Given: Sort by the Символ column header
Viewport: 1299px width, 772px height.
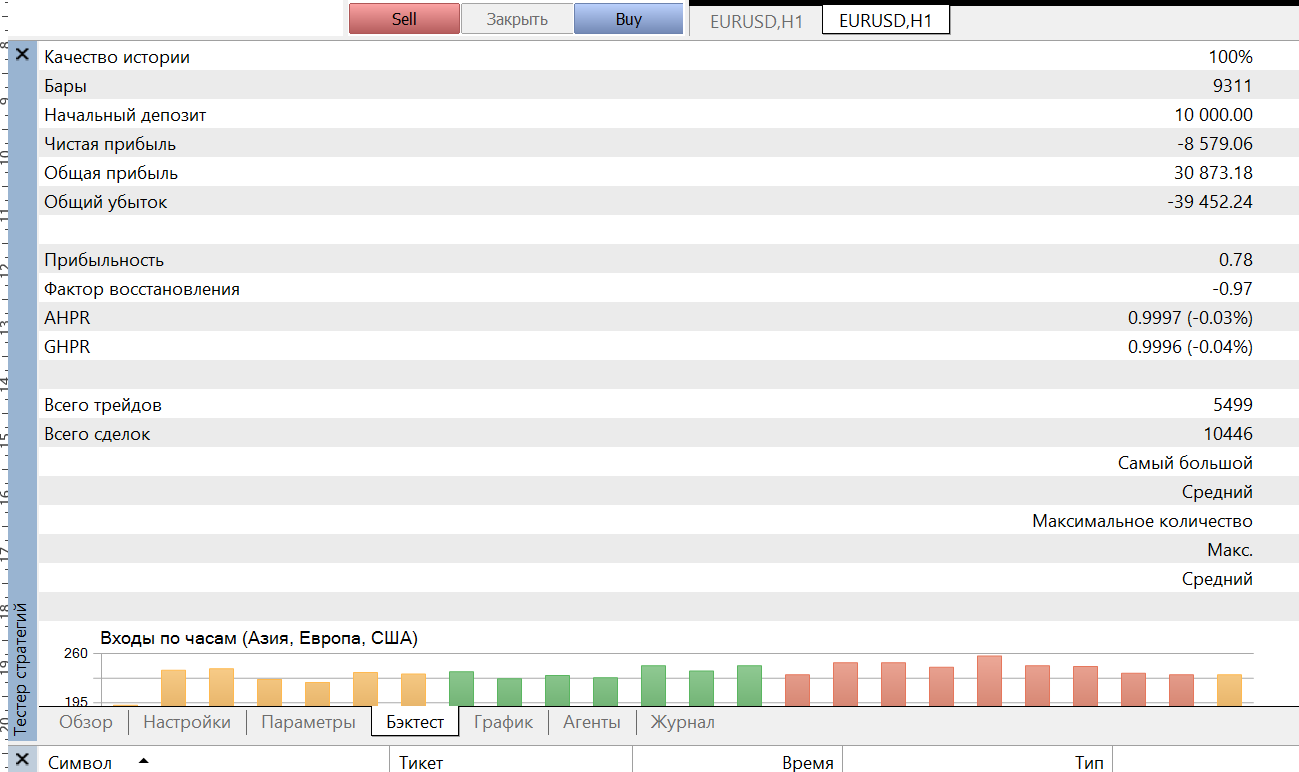Looking at the screenshot, I should point(78,763).
